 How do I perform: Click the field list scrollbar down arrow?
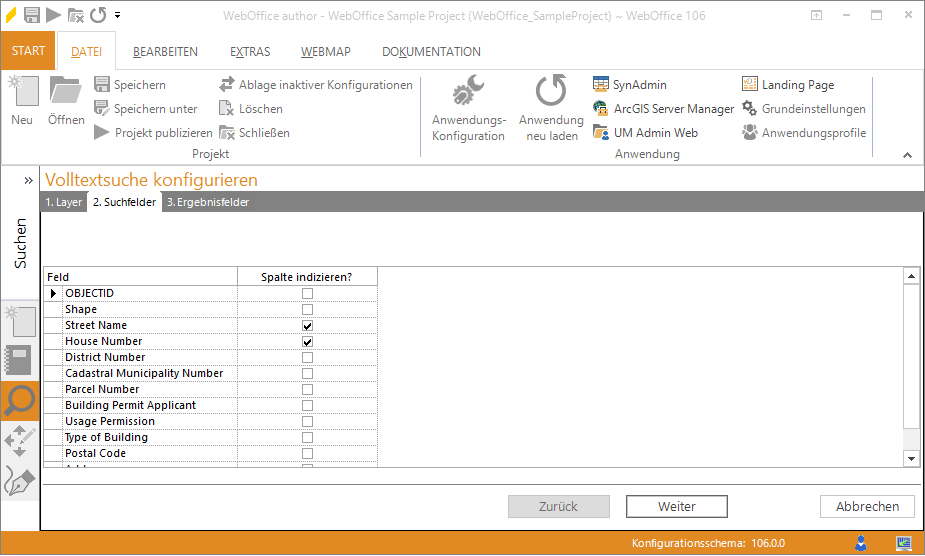pyautogui.click(x=910, y=458)
